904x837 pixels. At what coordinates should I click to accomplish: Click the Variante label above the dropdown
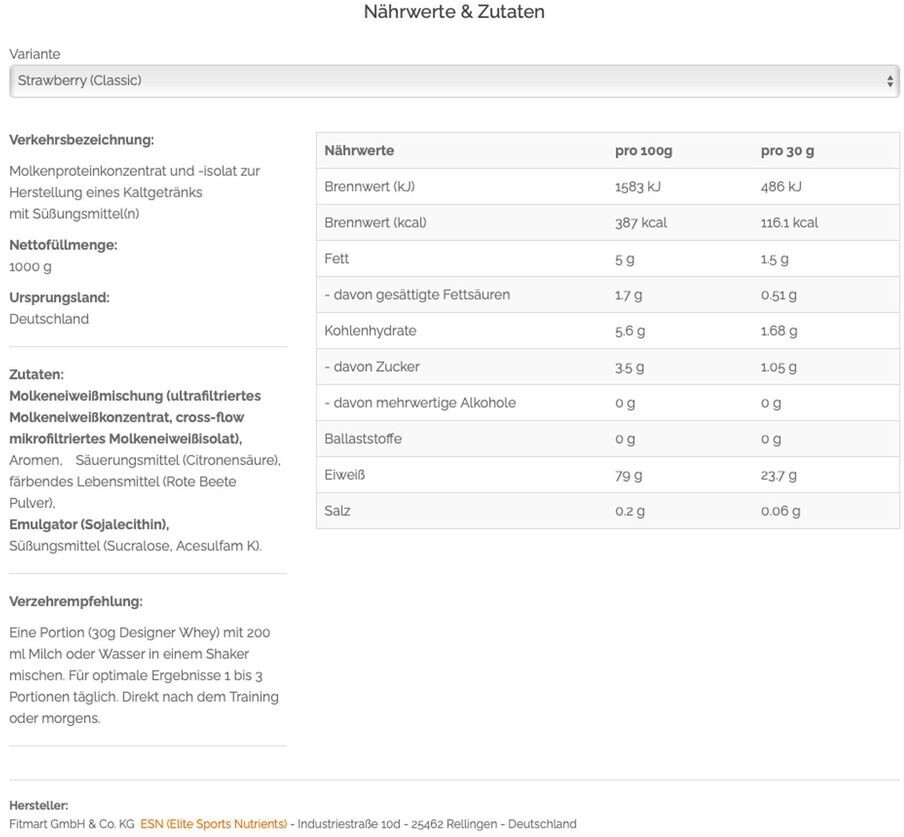pos(35,54)
